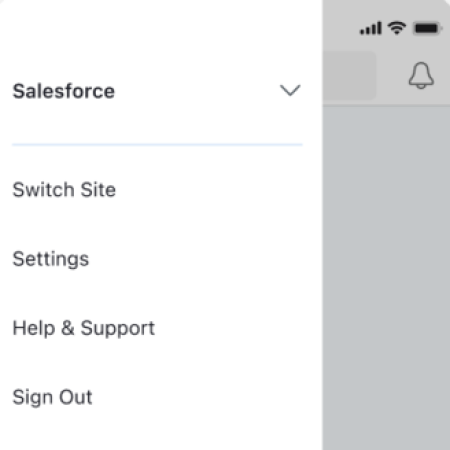Viewport: 450px width, 450px height.
Task: Toggle the site selector dropdown arrow
Action: click(290, 90)
